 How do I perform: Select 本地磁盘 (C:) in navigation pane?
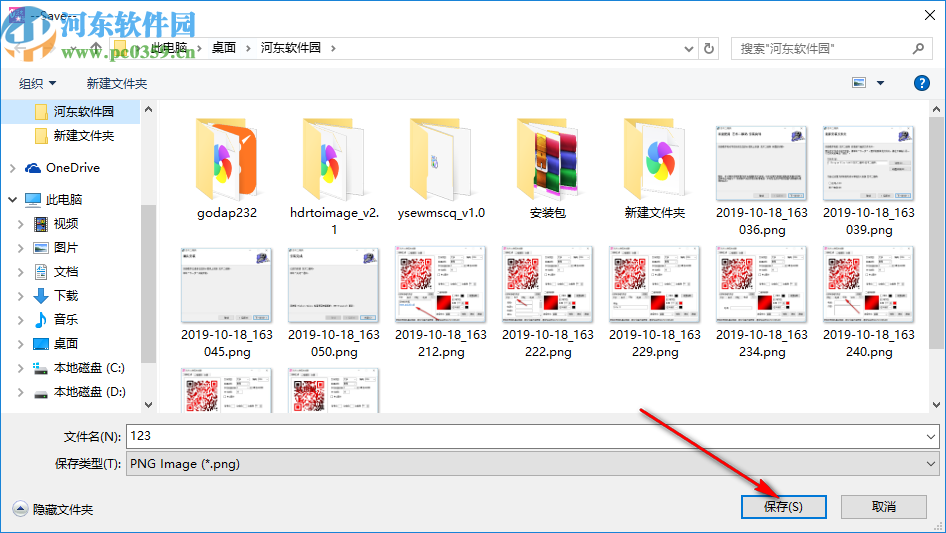(89, 368)
